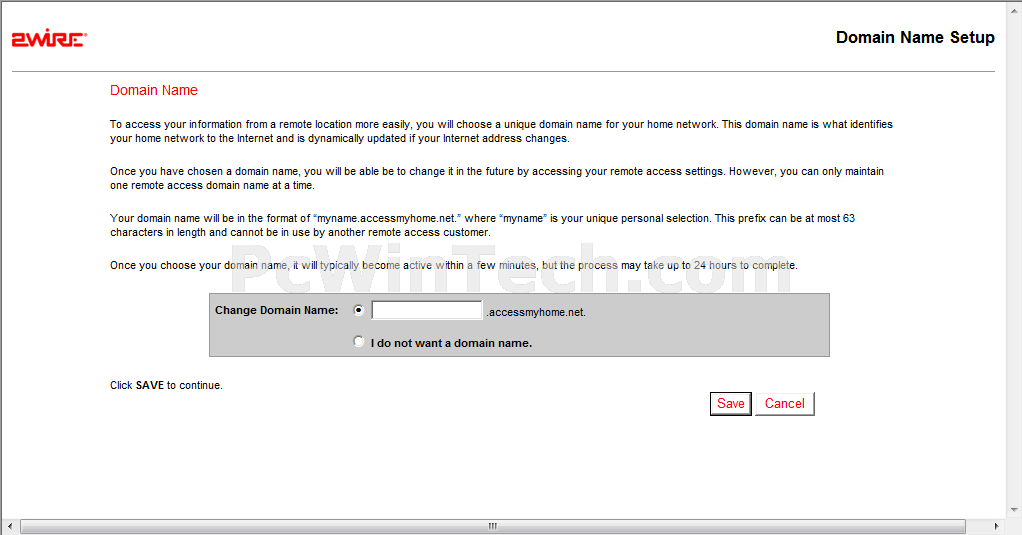Click the vertical scrollbar down arrow
This screenshot has width=1022, height=535.
click(1014, 510)
